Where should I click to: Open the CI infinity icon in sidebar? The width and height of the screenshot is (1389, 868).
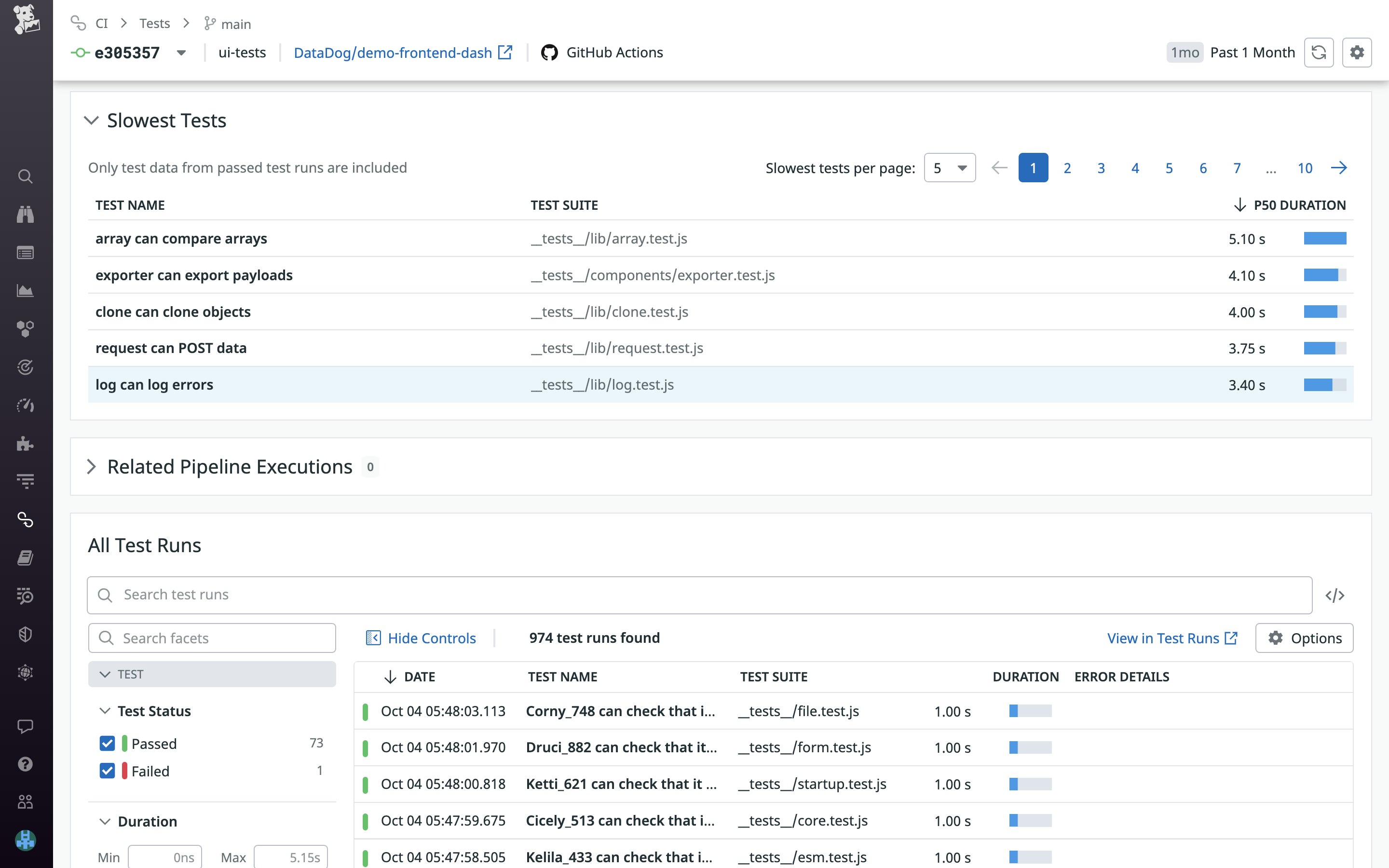[x=25, y=519]
